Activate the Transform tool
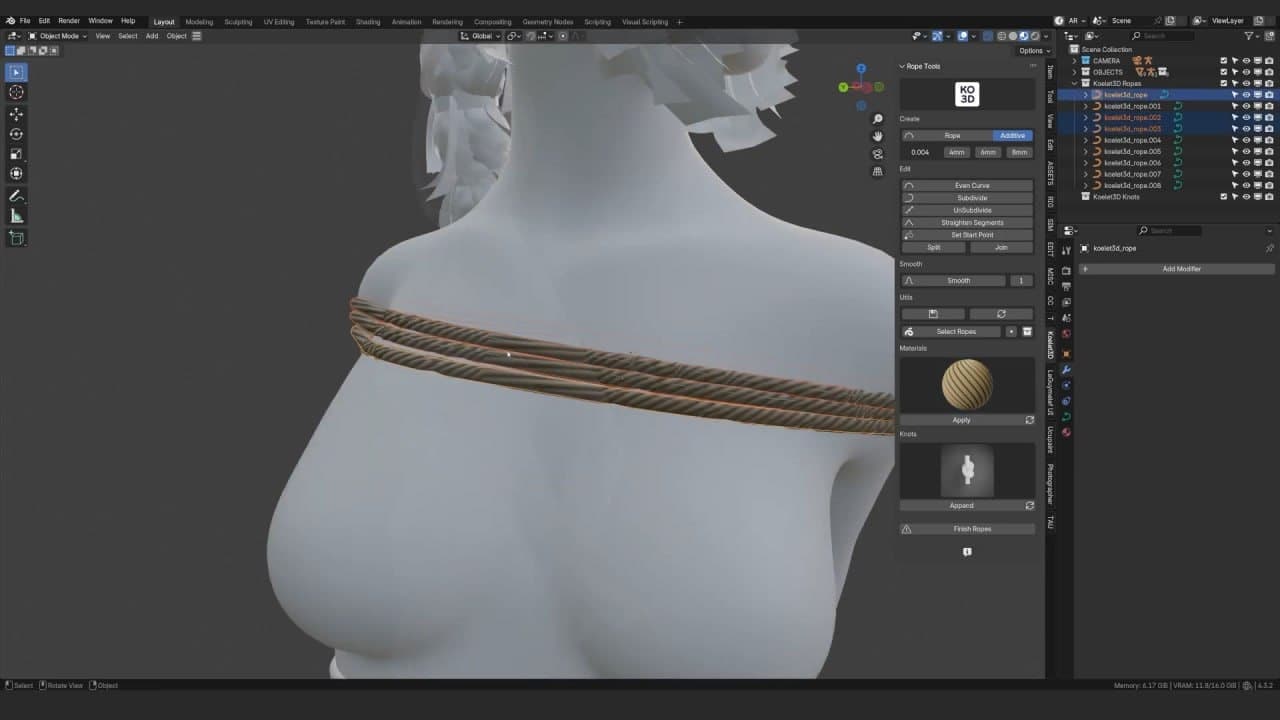This screenshot has height=720, width=1280. coord(16,174)
